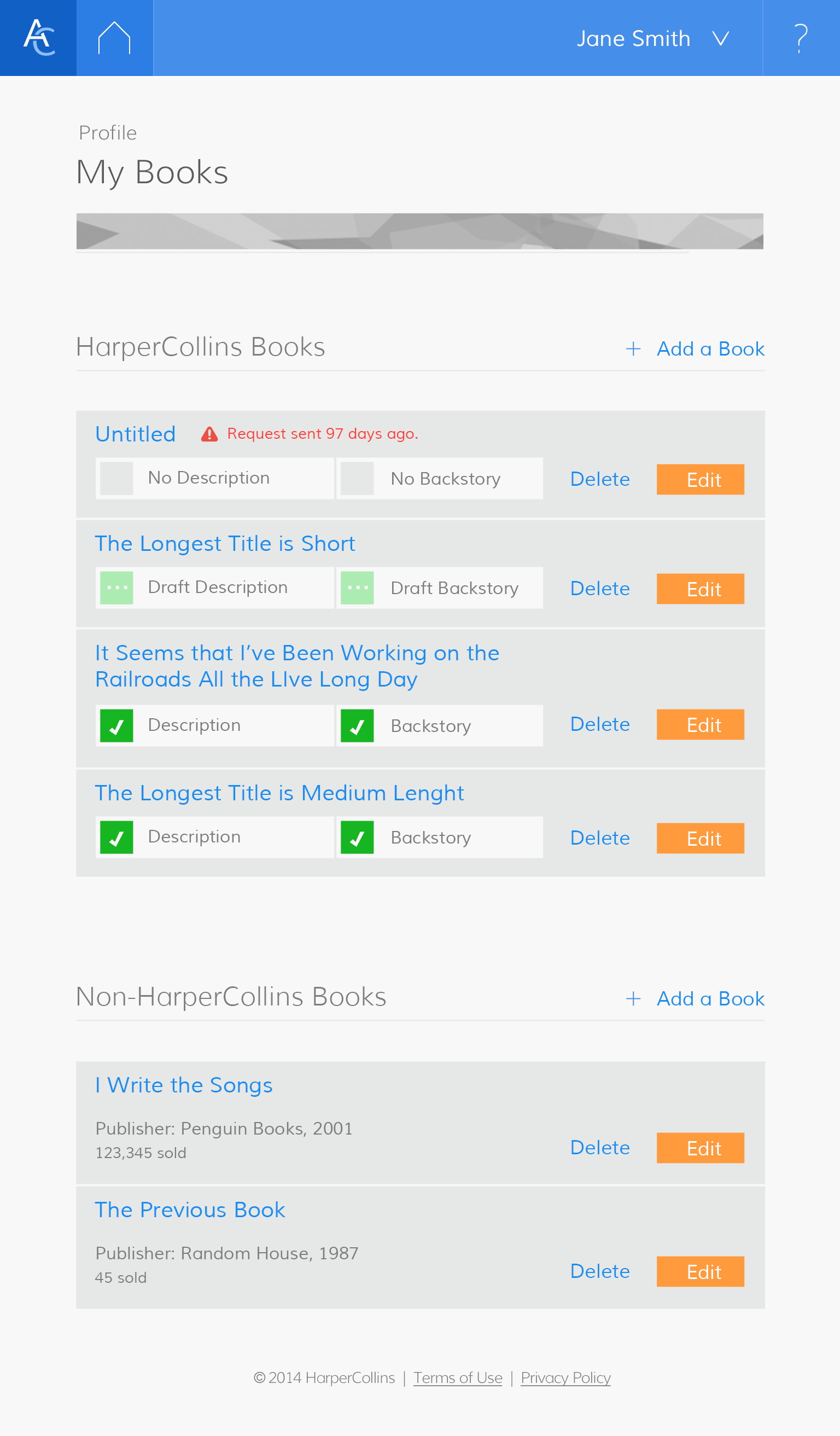840x1436 pixels.
Task: Open the Profile breadcrumb
Action: (x=108, y=133)
